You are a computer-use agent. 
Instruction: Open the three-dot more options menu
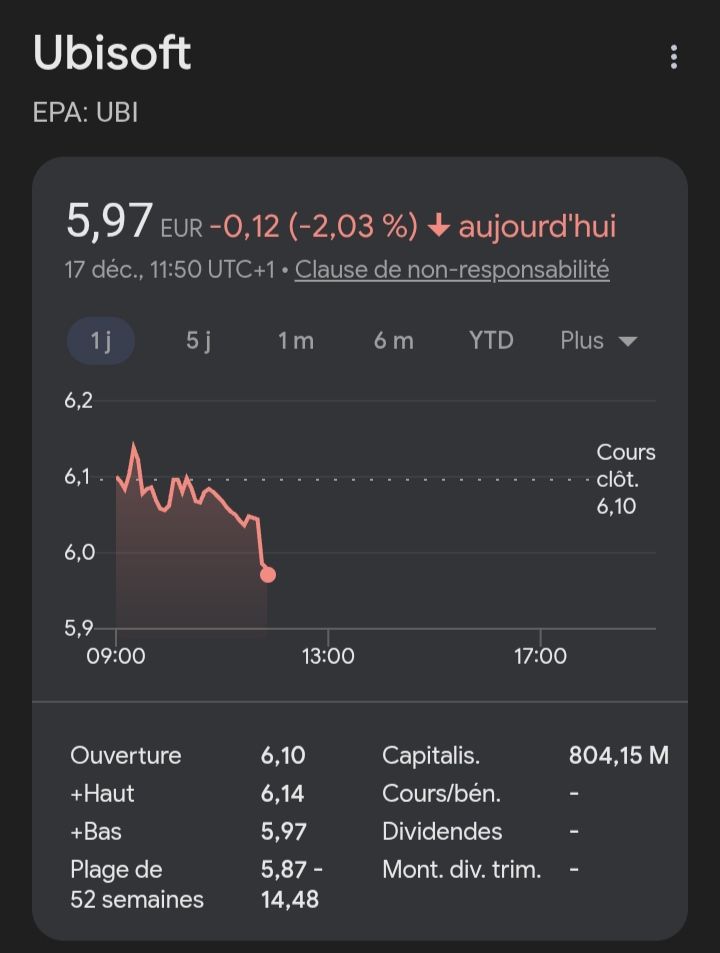(674, 57)
